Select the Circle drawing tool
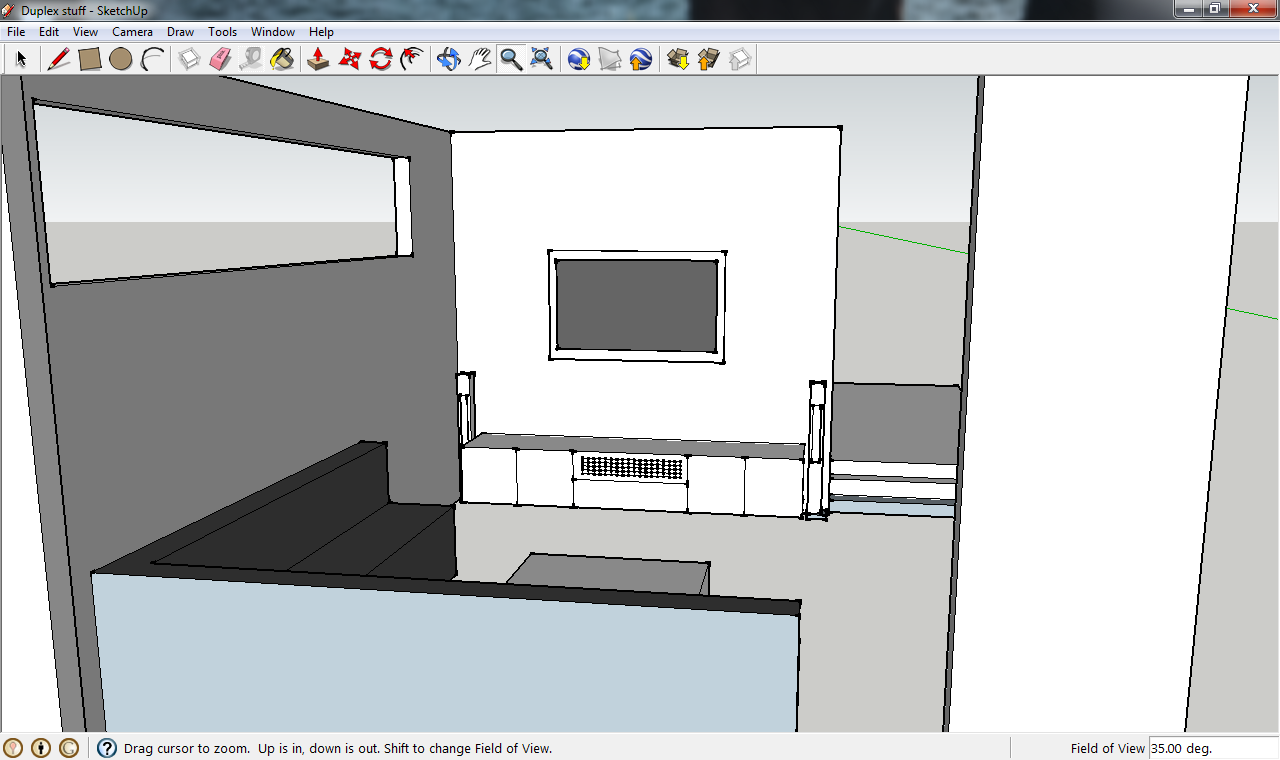The height and width of the screenshot is (760, 1280). point(121,59)
